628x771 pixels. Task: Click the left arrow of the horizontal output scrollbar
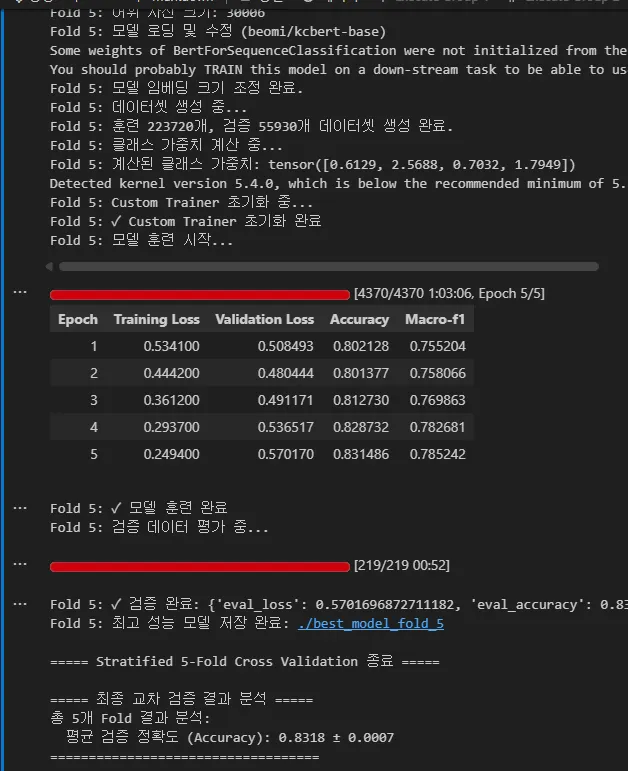click(49, 267)
